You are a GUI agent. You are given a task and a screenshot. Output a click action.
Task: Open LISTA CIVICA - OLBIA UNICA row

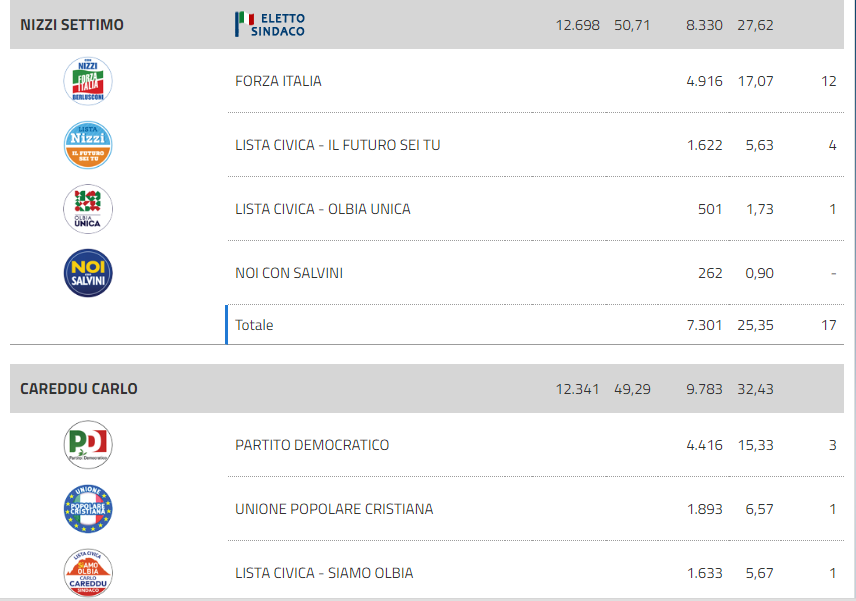536,209
